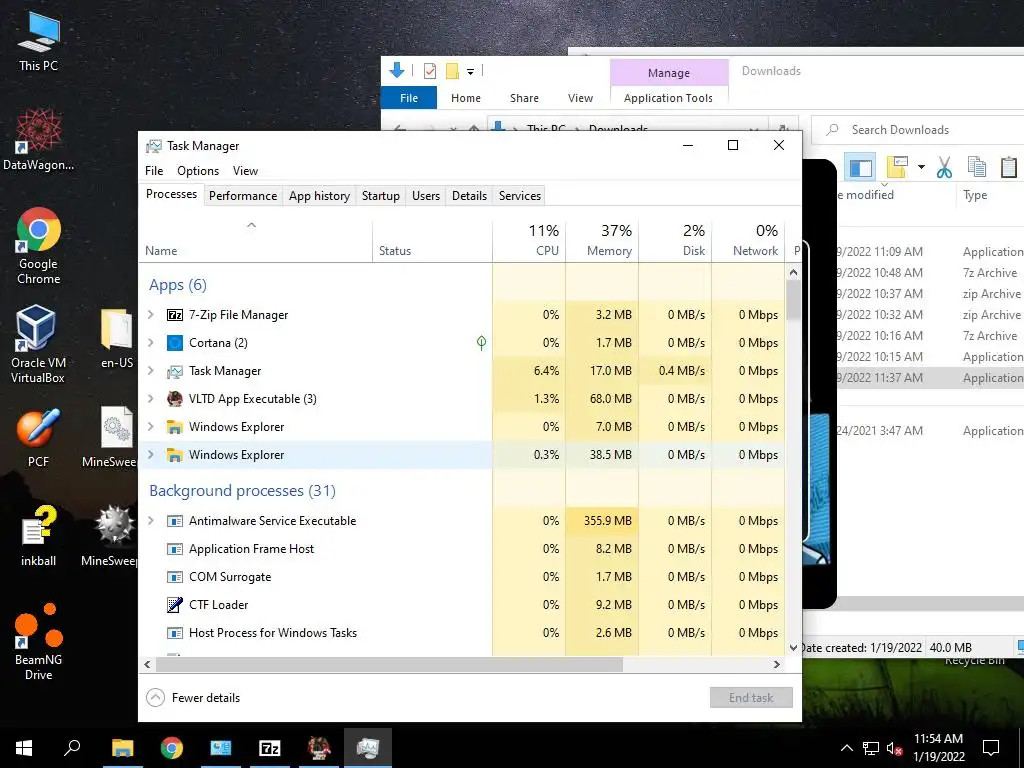Click the Task Manager taskbar button
The width and height of the screenshot is (1024, 768).
pyautogui.click(x=368, y=748)
